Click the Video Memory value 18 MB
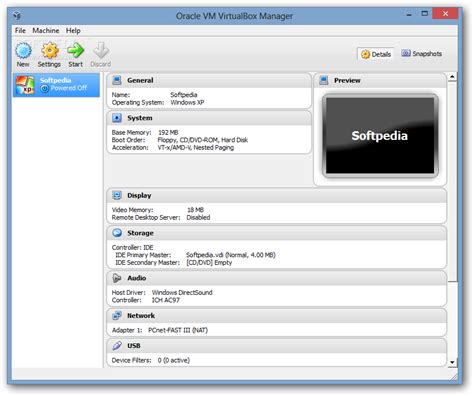Screen dimensions: 474x396 click(x=195, y=210)
